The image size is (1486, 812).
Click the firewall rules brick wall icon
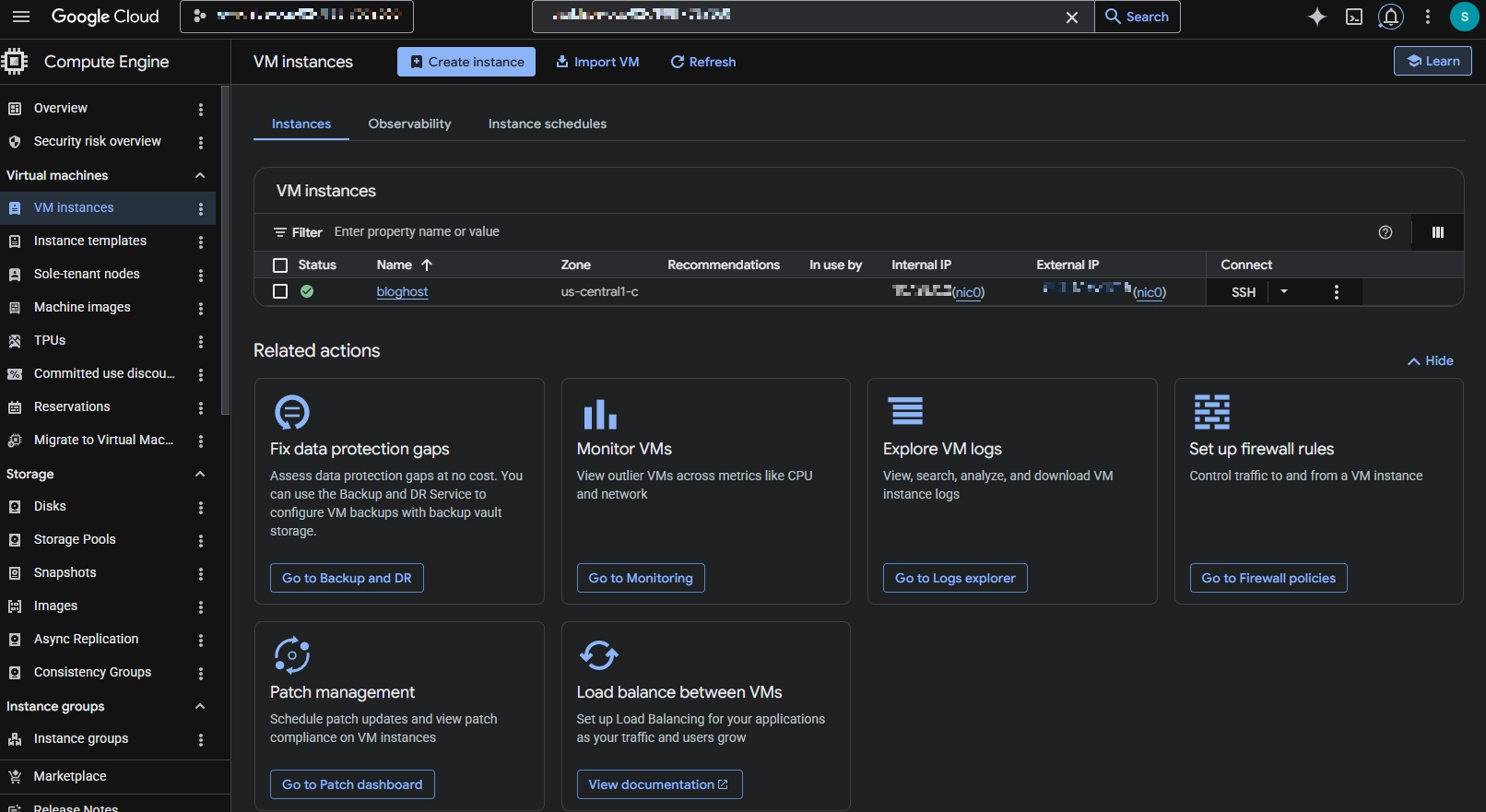(x=1212, y=412)
